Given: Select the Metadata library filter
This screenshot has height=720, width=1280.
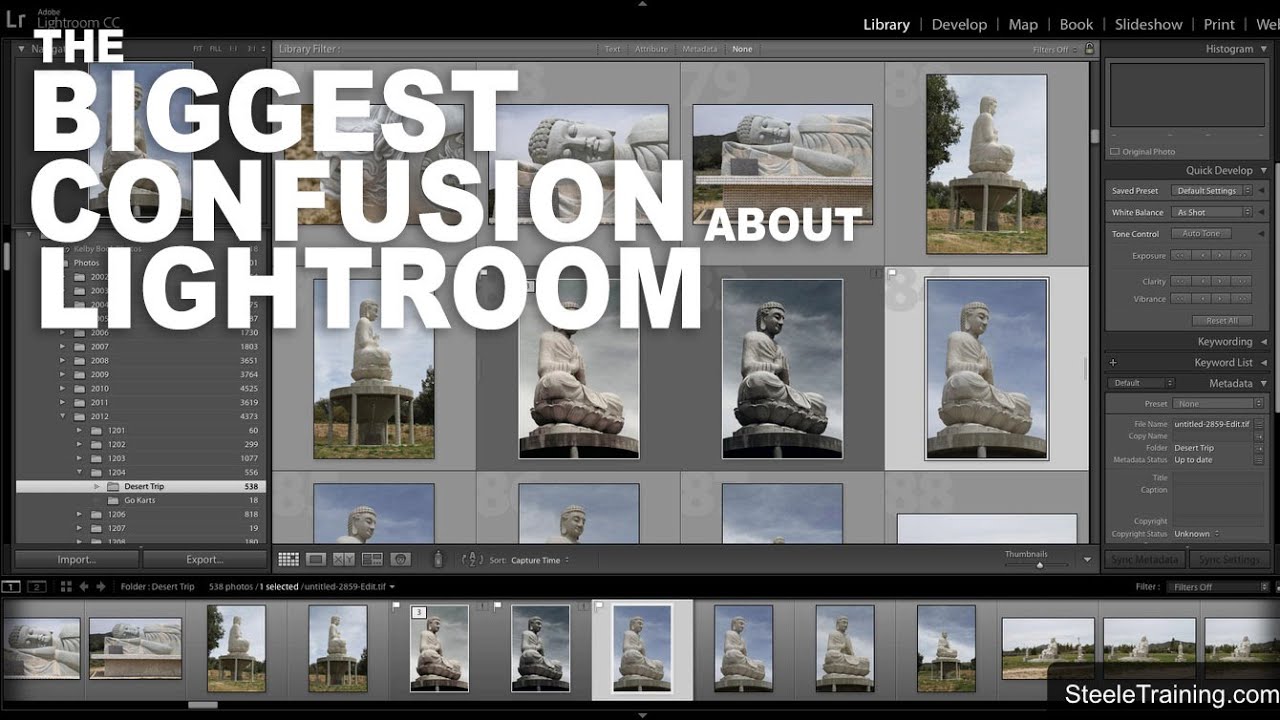Looking at the screenshot, I should coord(700,49).
